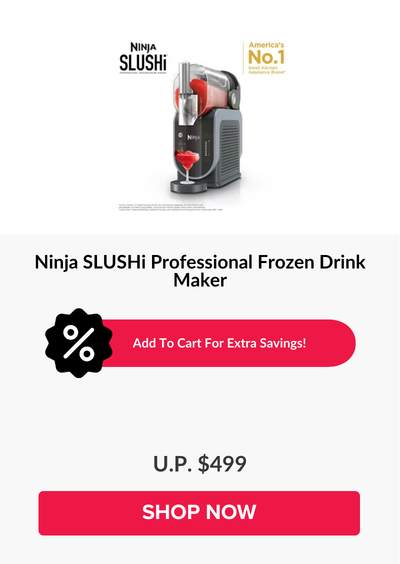Open the Ninja SLUSHi Professional Frozen Drink Maker title
Image resolution: width=400 pixels, height=564 pixels.
pos(200,271)
